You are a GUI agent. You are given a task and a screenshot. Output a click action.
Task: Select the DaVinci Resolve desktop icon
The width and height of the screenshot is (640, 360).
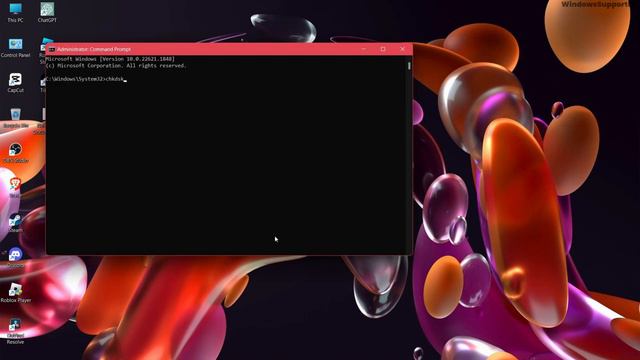point(16,331)
